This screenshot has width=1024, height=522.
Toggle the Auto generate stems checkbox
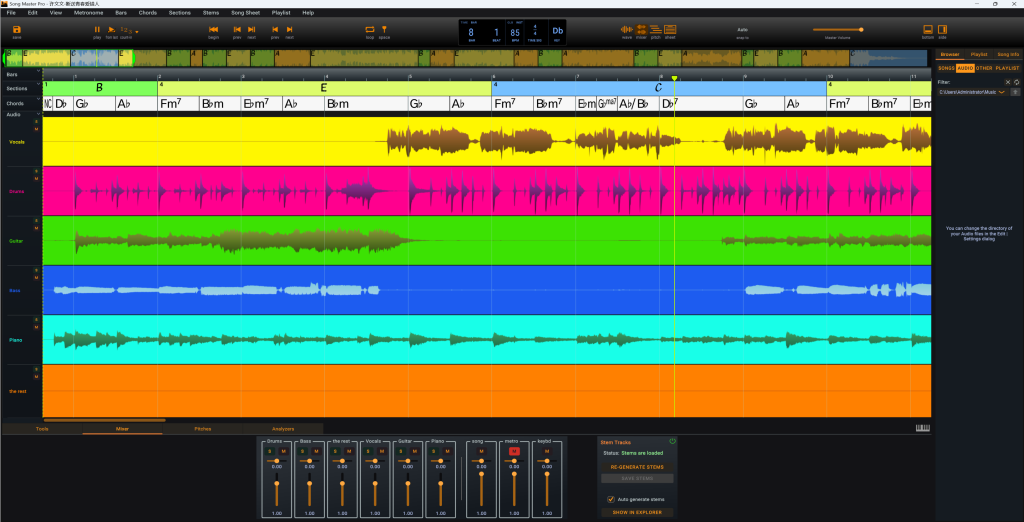(611, 499)
